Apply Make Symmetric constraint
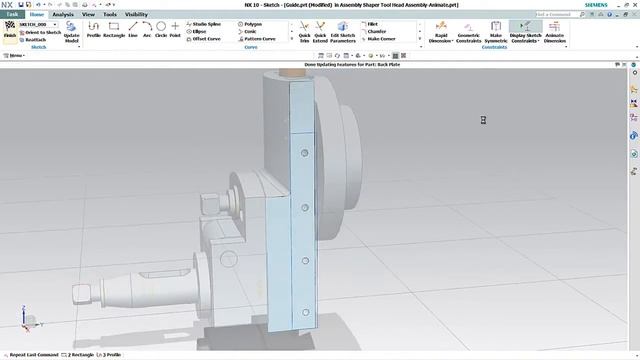Viewport: 640px width, 360px height. (496, 32)
